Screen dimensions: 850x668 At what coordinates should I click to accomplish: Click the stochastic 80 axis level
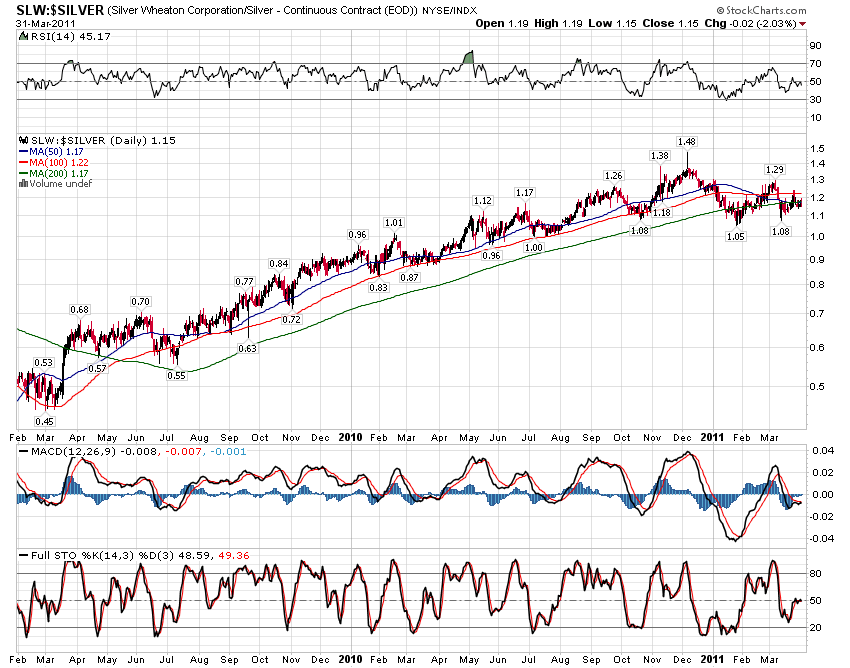815,573
